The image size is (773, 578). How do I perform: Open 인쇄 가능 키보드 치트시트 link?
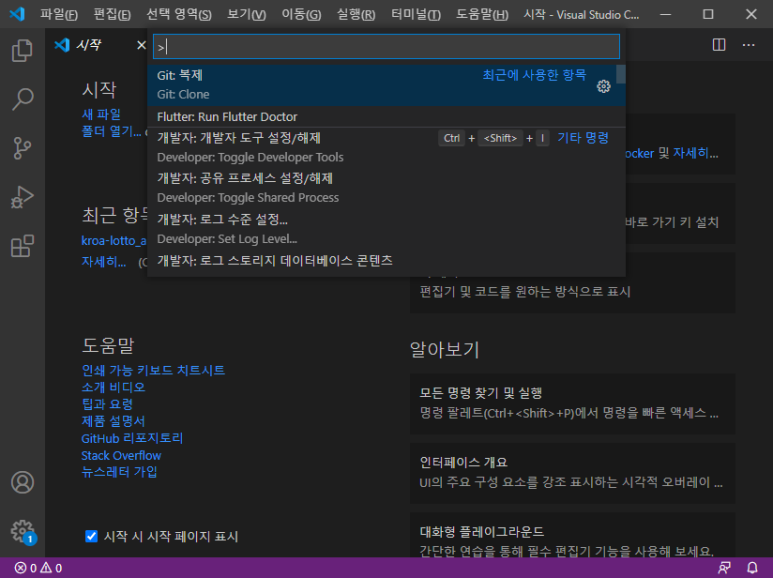[x=153, y=370]
